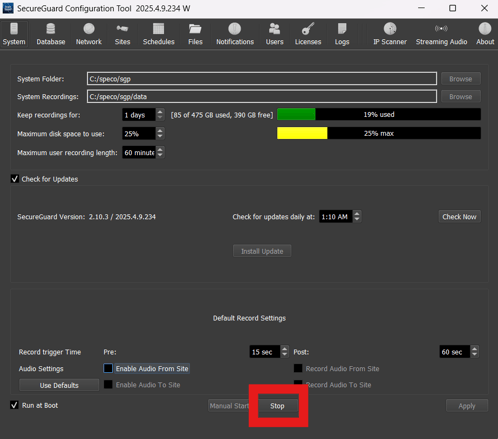Click the Stop service button
Image resolution: width=498 pixels, height=439 pixels.
click(x=277, y=406)
